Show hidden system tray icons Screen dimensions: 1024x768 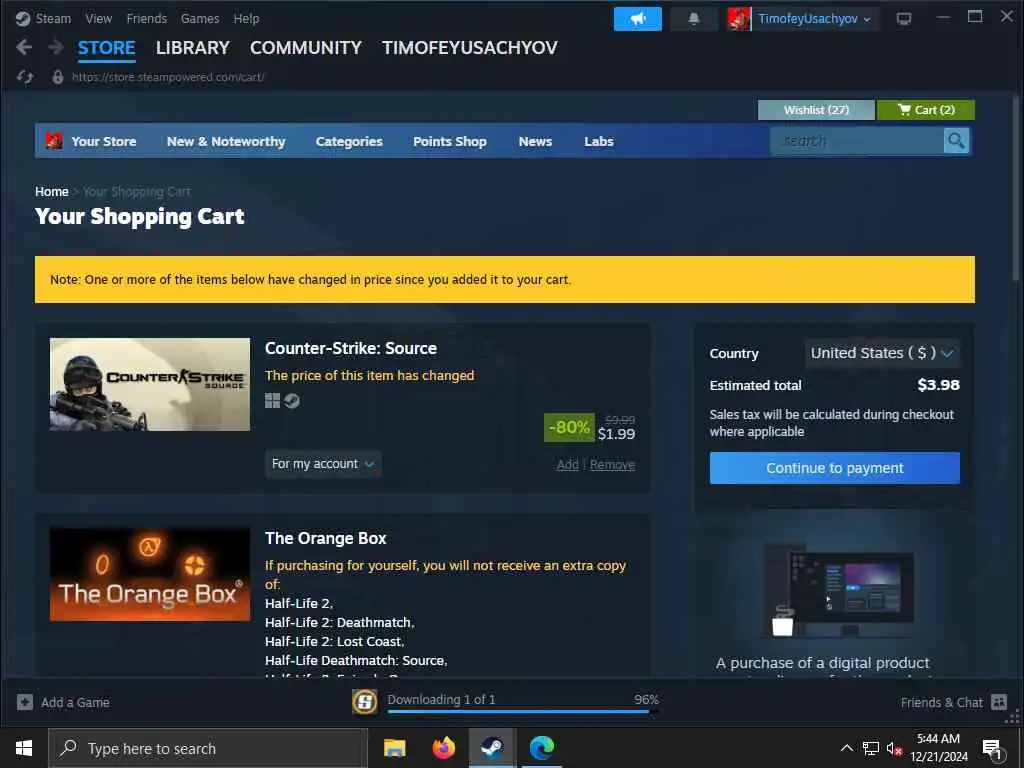846,748
